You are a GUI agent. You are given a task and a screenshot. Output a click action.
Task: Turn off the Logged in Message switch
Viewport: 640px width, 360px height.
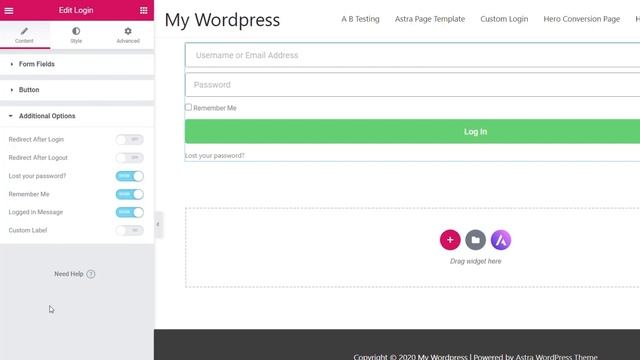(x=129, y=212)
